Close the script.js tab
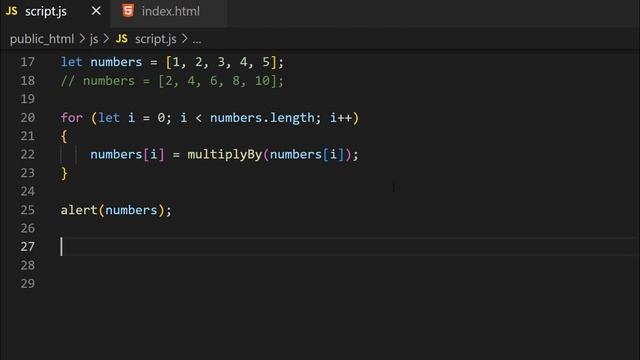Screen dimensions: 640x360 tap(96, 11)
